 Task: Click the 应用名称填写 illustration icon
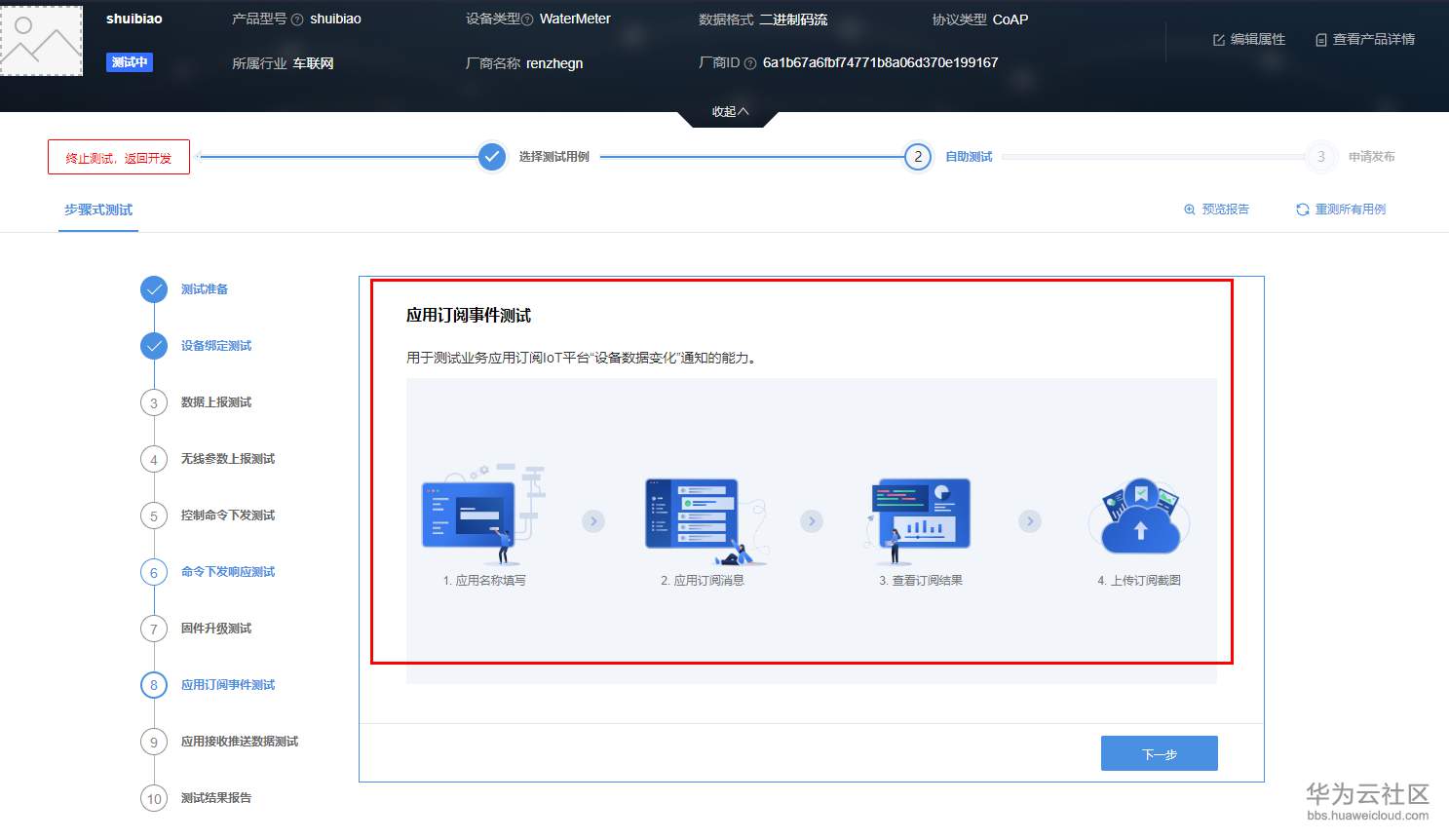[x=482, y=515]
